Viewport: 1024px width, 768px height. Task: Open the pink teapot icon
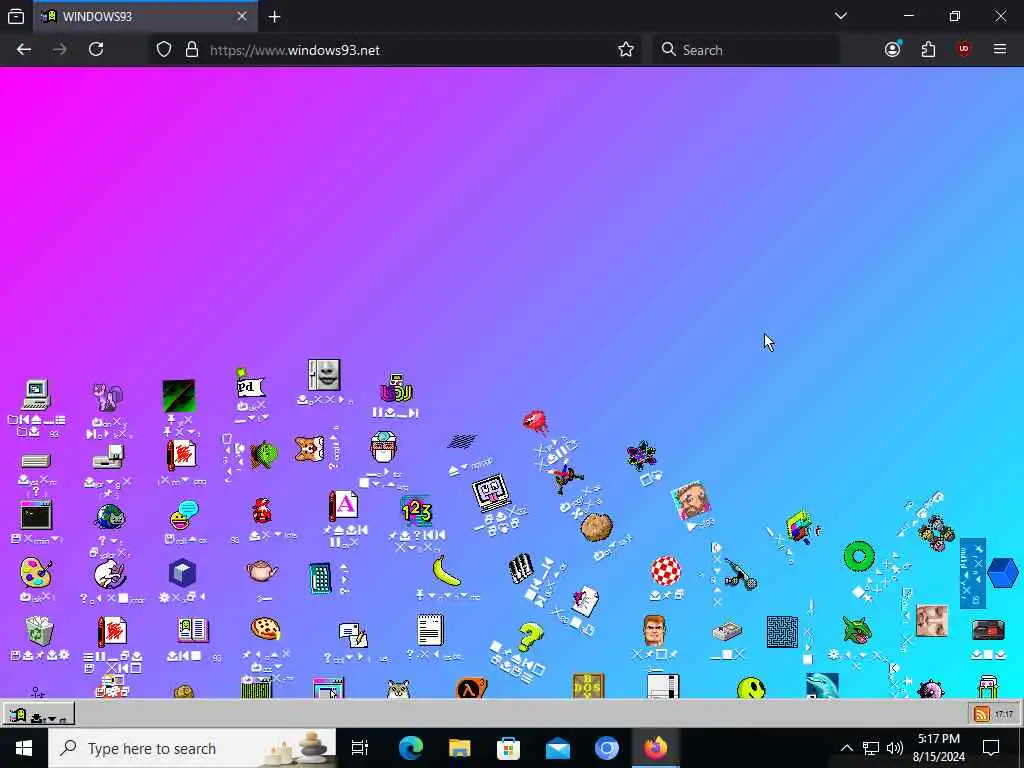[x=262, y=572]
